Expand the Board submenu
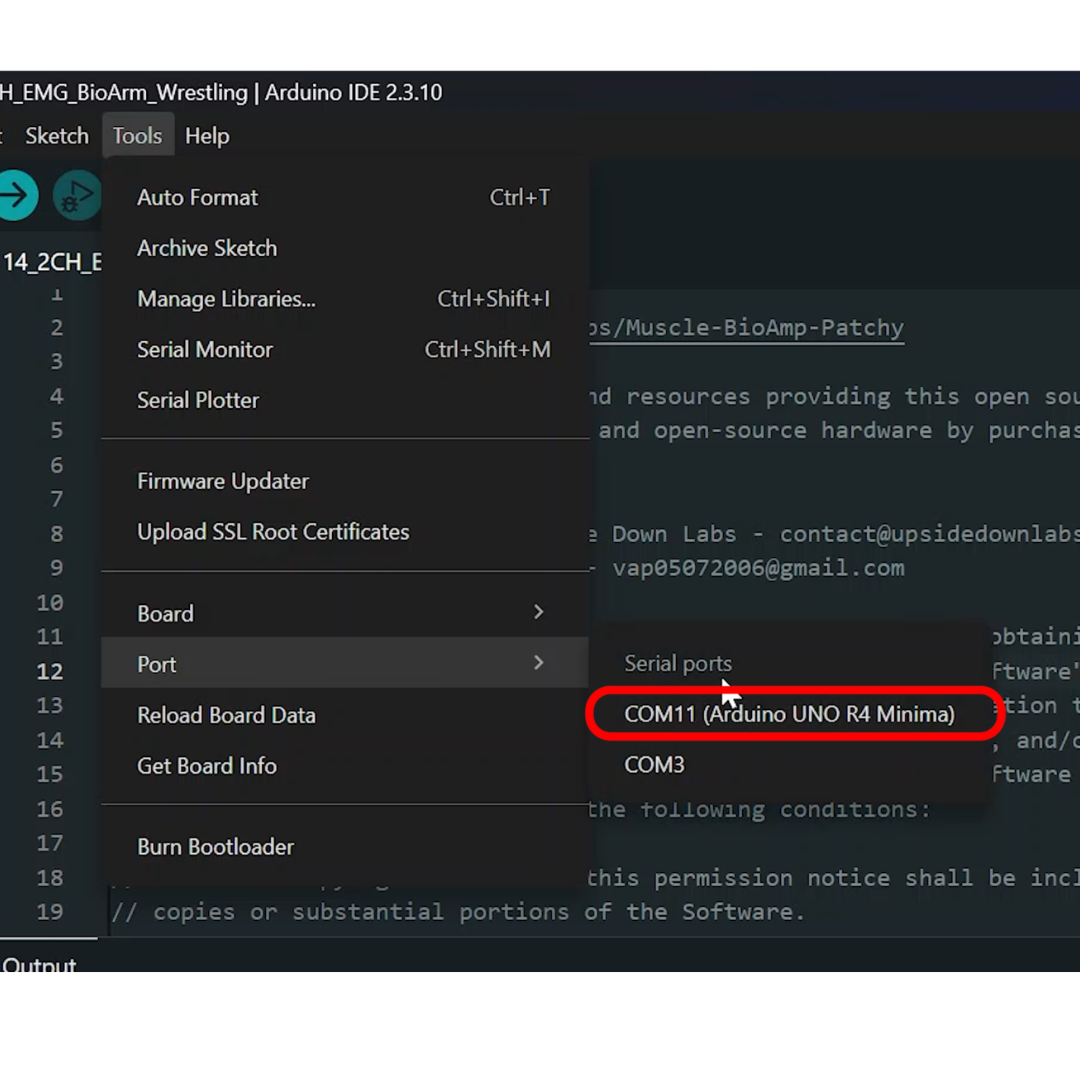 [344, 613]
